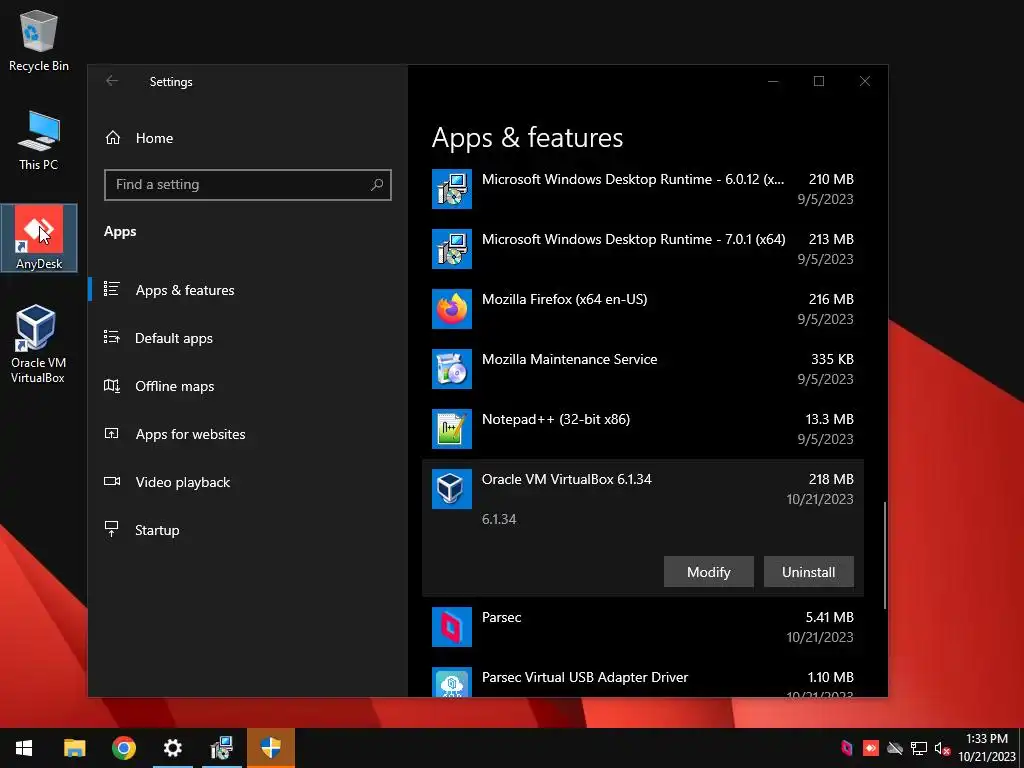Viewport: 1024px width, 768px height.
Task: Click the Desktop Runtime 7.0.1 app icon
Action: pos(452,249)
